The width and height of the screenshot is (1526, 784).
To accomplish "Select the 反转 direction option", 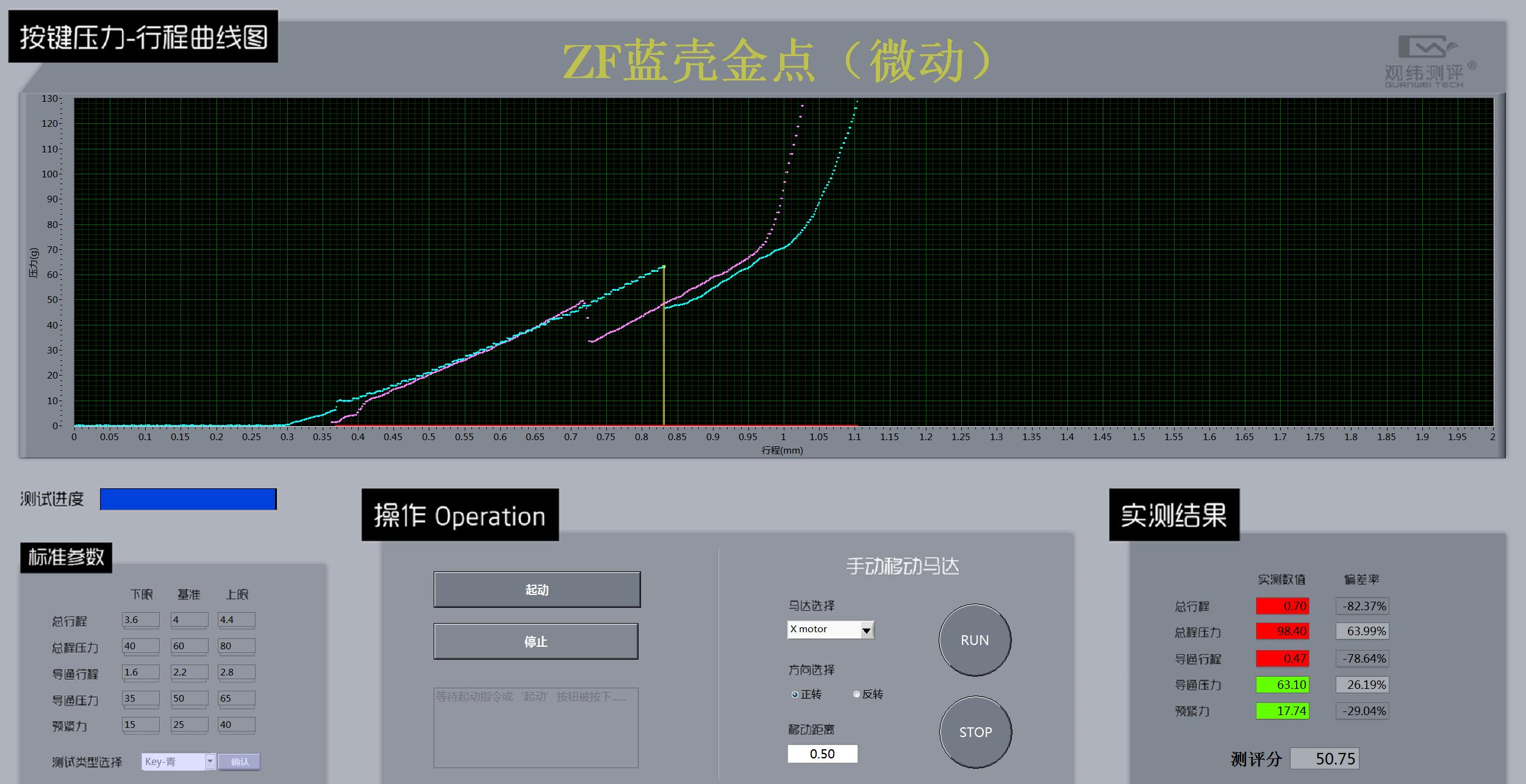I will (x=857, y=694).
